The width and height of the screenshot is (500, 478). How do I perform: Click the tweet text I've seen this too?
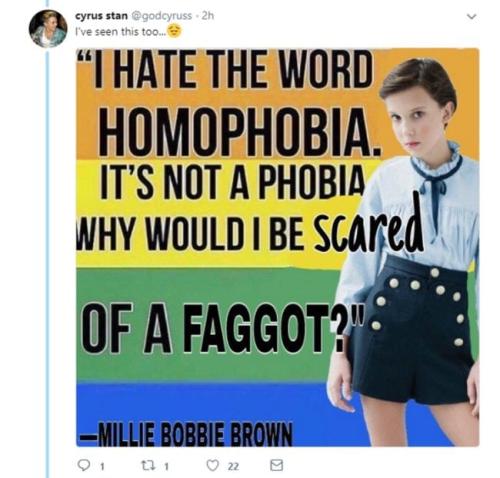pyautogui.click(x=120, y=32)
